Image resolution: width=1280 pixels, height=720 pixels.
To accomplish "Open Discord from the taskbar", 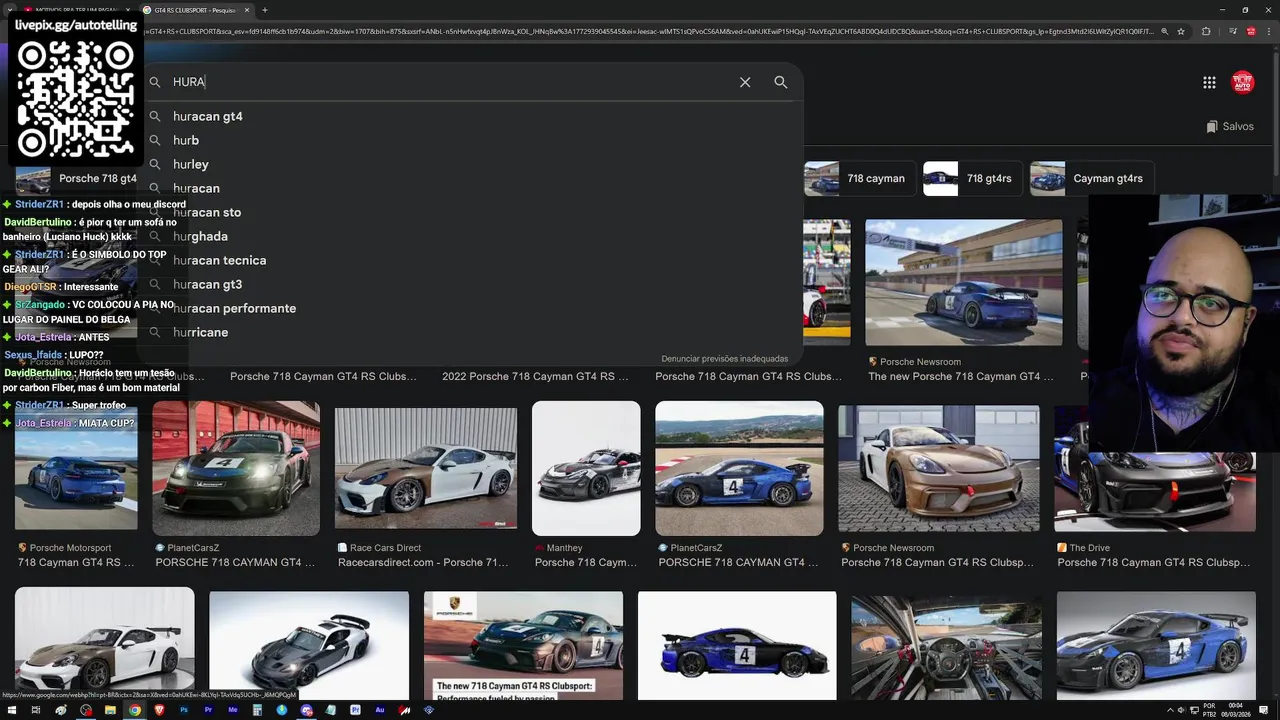I will [307, 710].
